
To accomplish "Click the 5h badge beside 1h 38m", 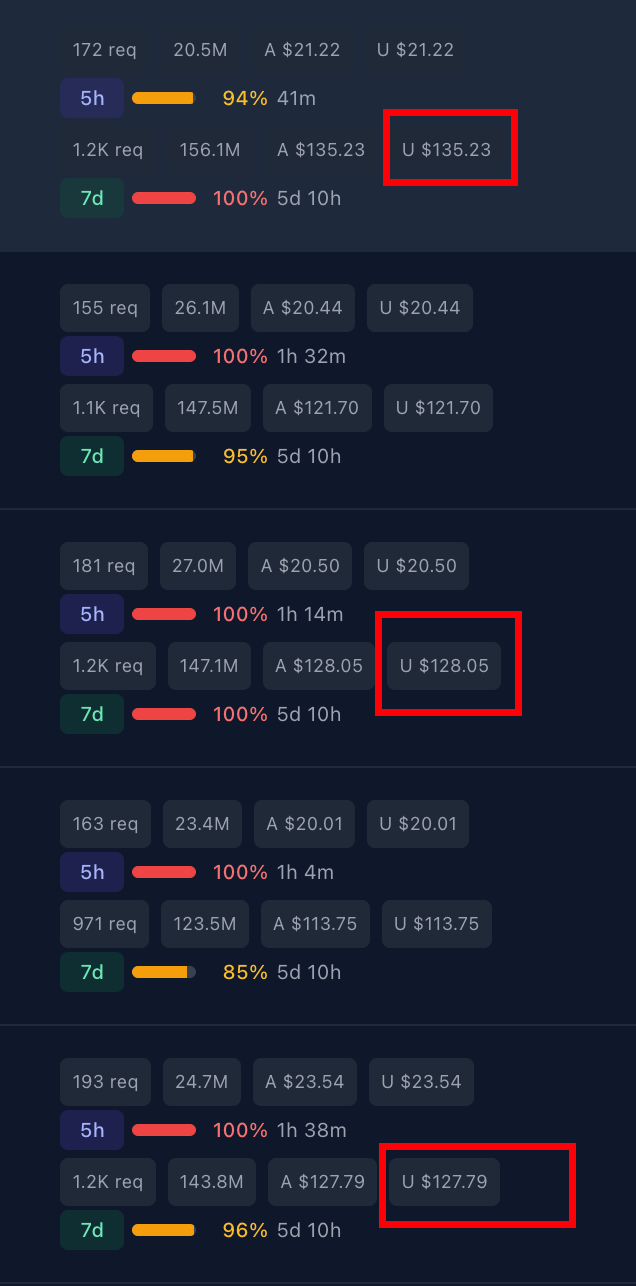I will point(92,1130).
